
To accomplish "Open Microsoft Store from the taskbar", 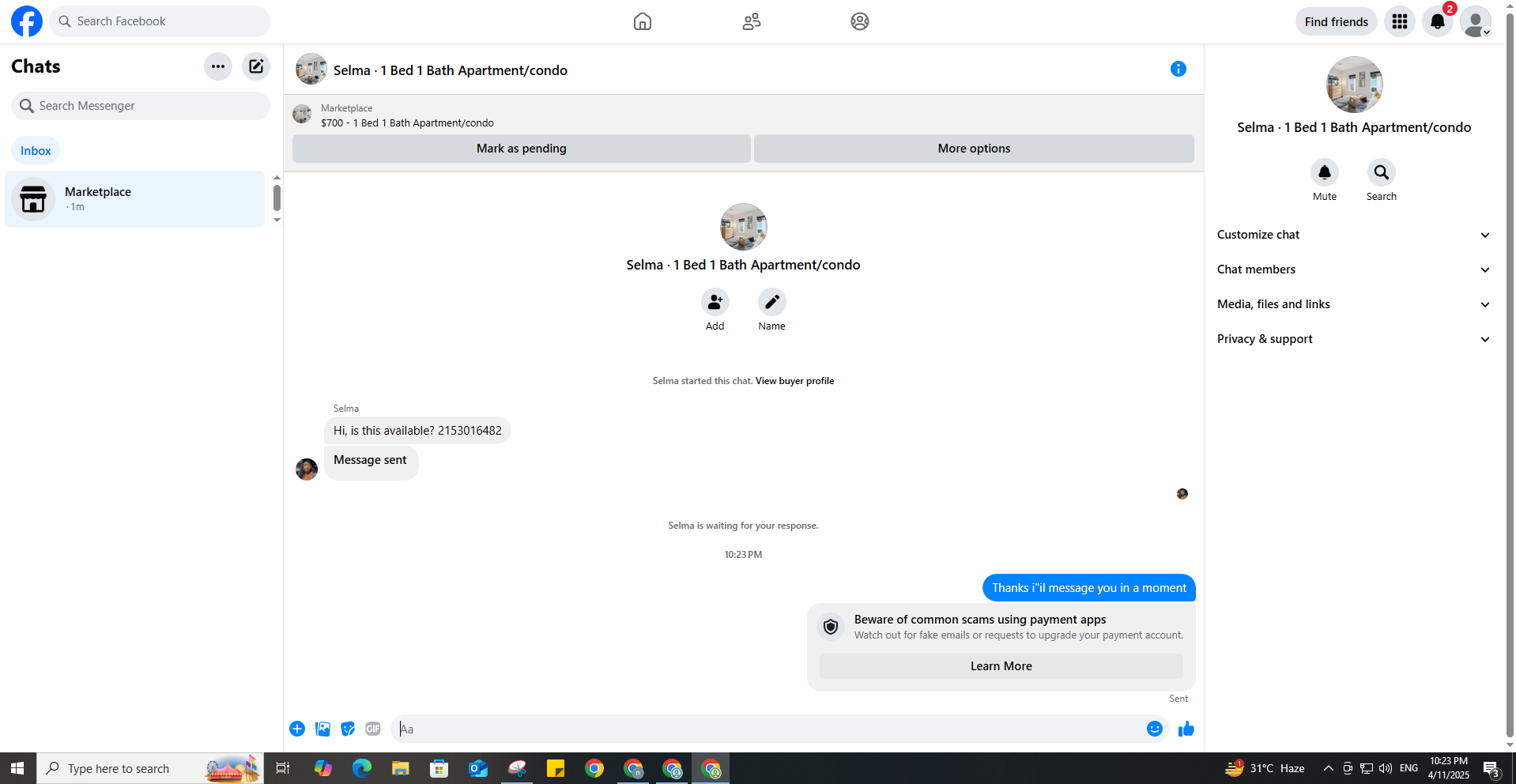I will [439, 768].
